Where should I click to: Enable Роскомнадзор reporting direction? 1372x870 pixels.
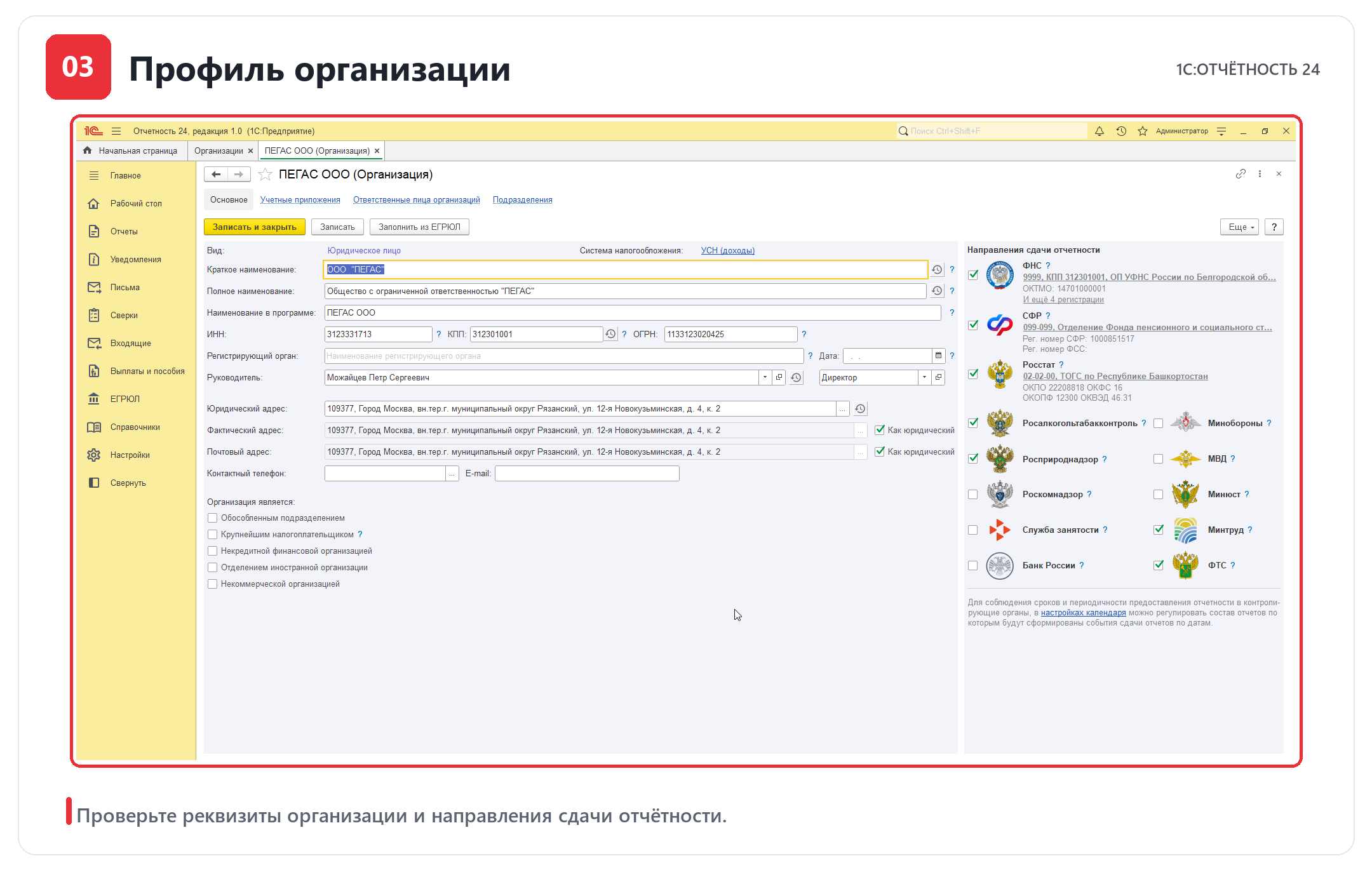(x=973, y=495)
